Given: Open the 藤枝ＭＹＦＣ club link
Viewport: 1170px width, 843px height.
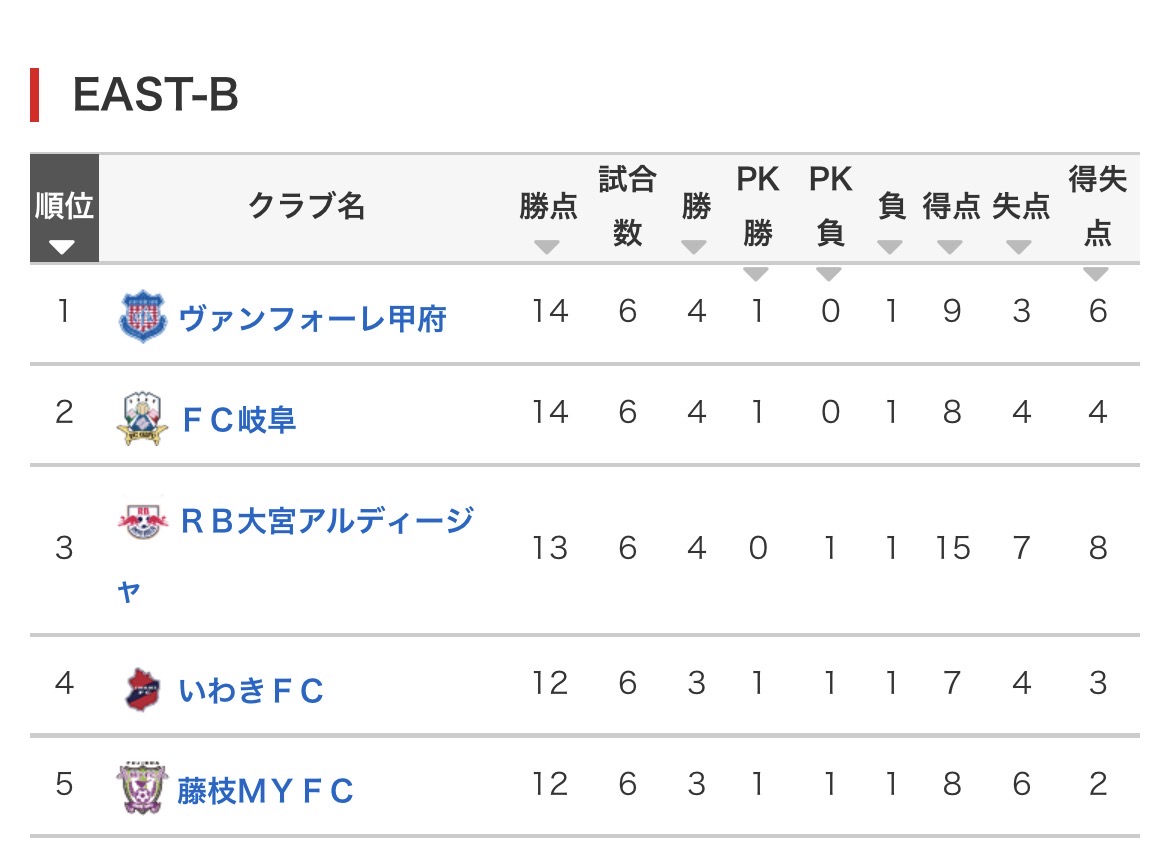Looking at the screenshot, I should [265, 790].
